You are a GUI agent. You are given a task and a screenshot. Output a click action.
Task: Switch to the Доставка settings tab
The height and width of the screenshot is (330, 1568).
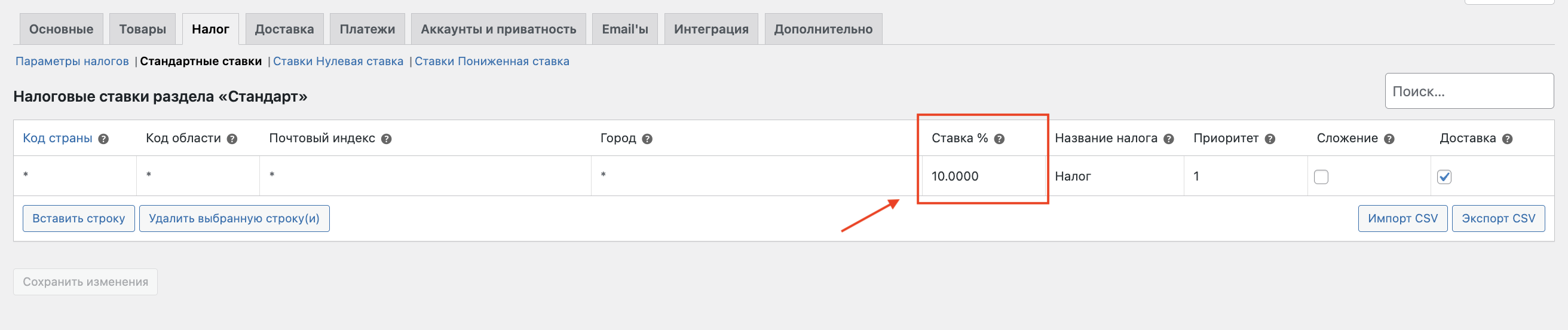point(284,29)
